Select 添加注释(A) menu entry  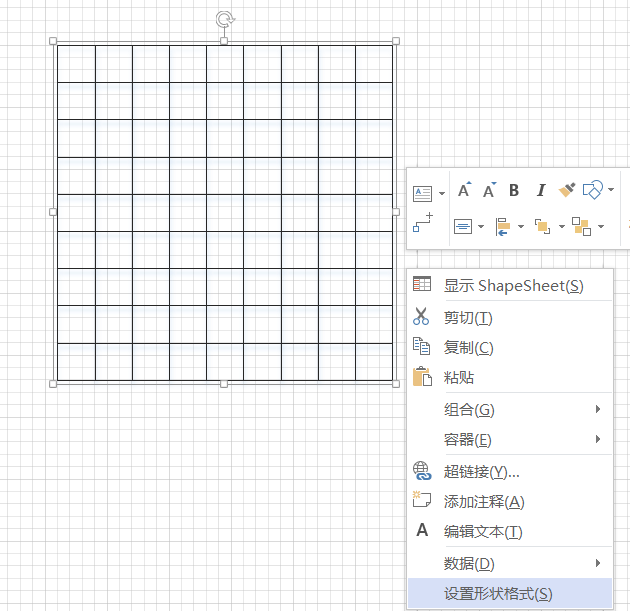(510, 502)
